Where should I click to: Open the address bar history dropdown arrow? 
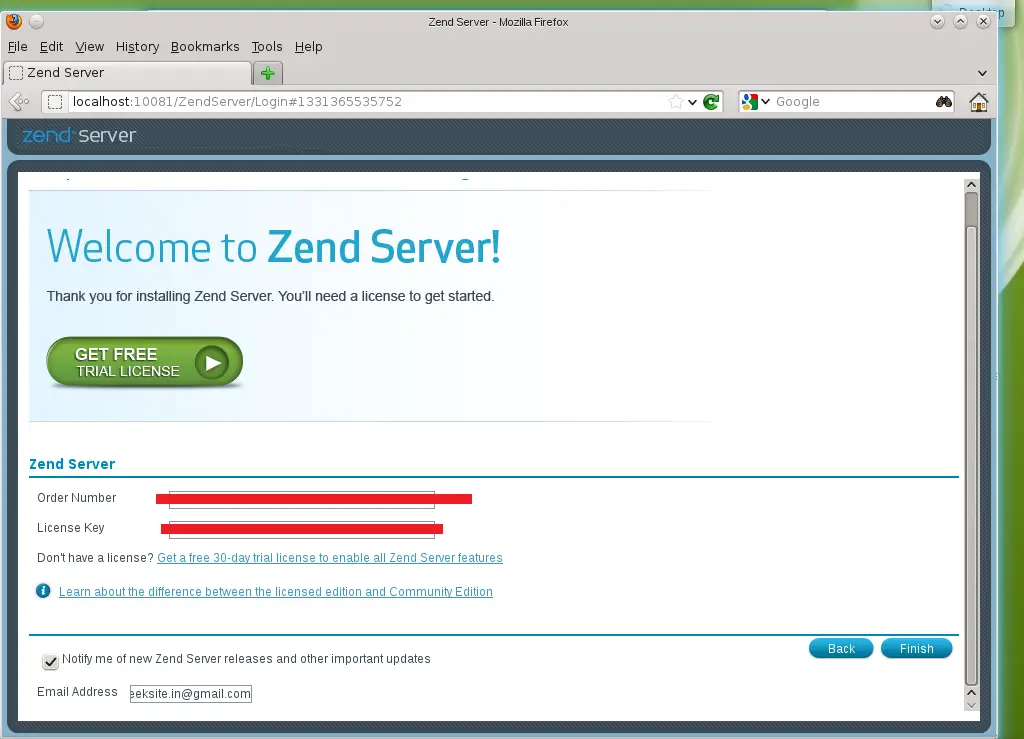(x=692, y=102)
